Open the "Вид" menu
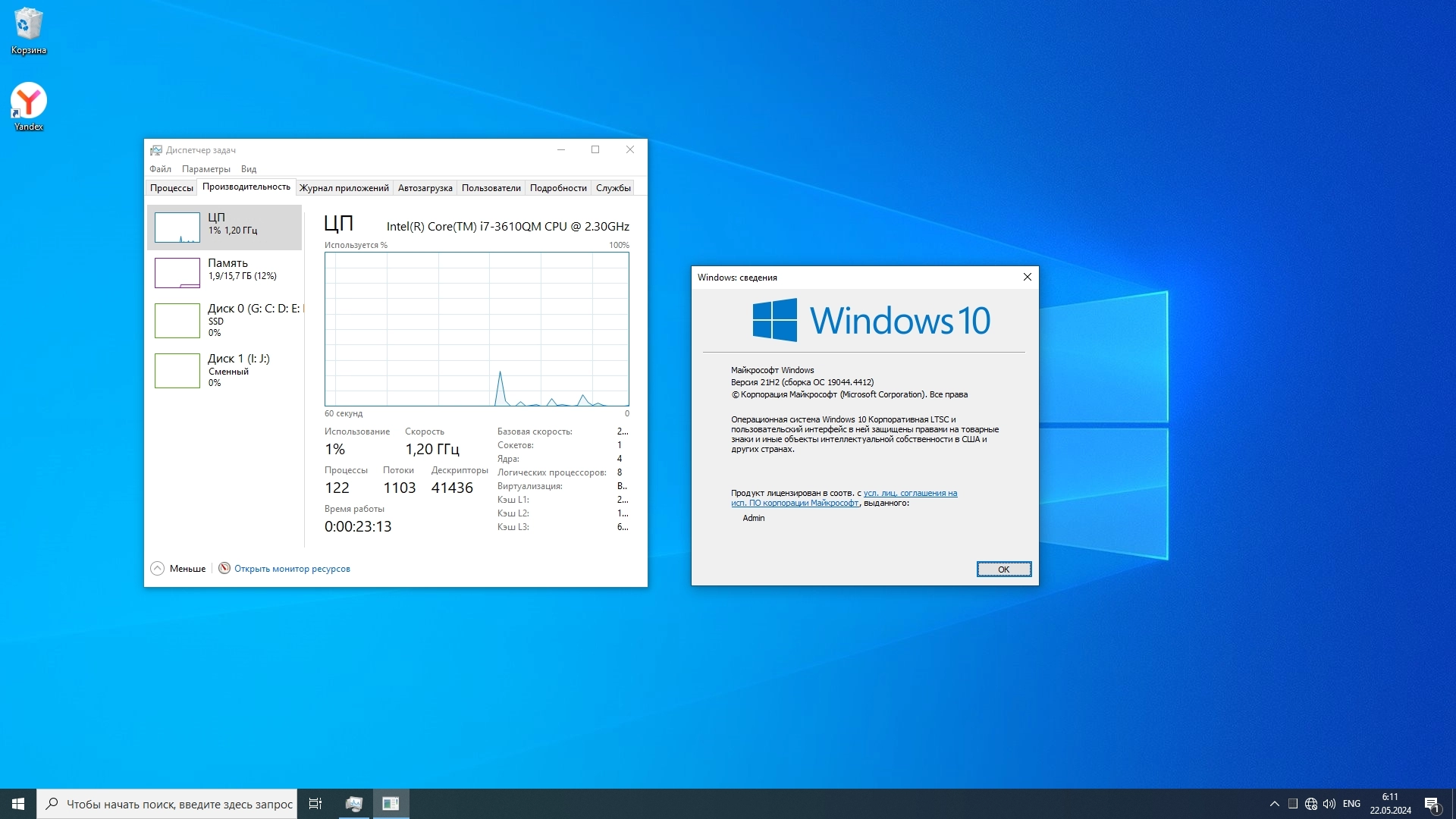Viewport: 1456px width, 819px height. [249, 169]
